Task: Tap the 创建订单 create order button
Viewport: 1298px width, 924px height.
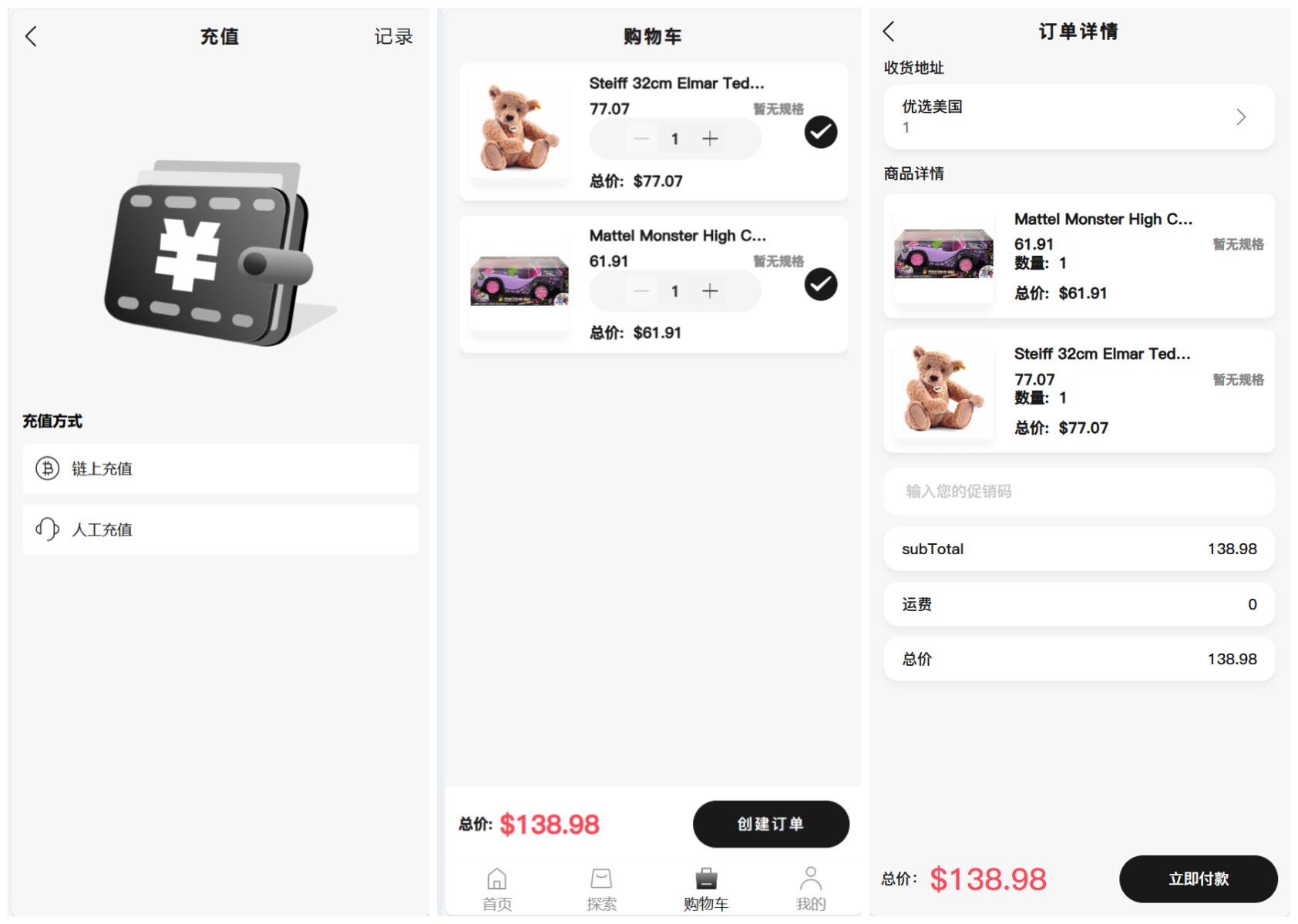Action: click(771, 824)
